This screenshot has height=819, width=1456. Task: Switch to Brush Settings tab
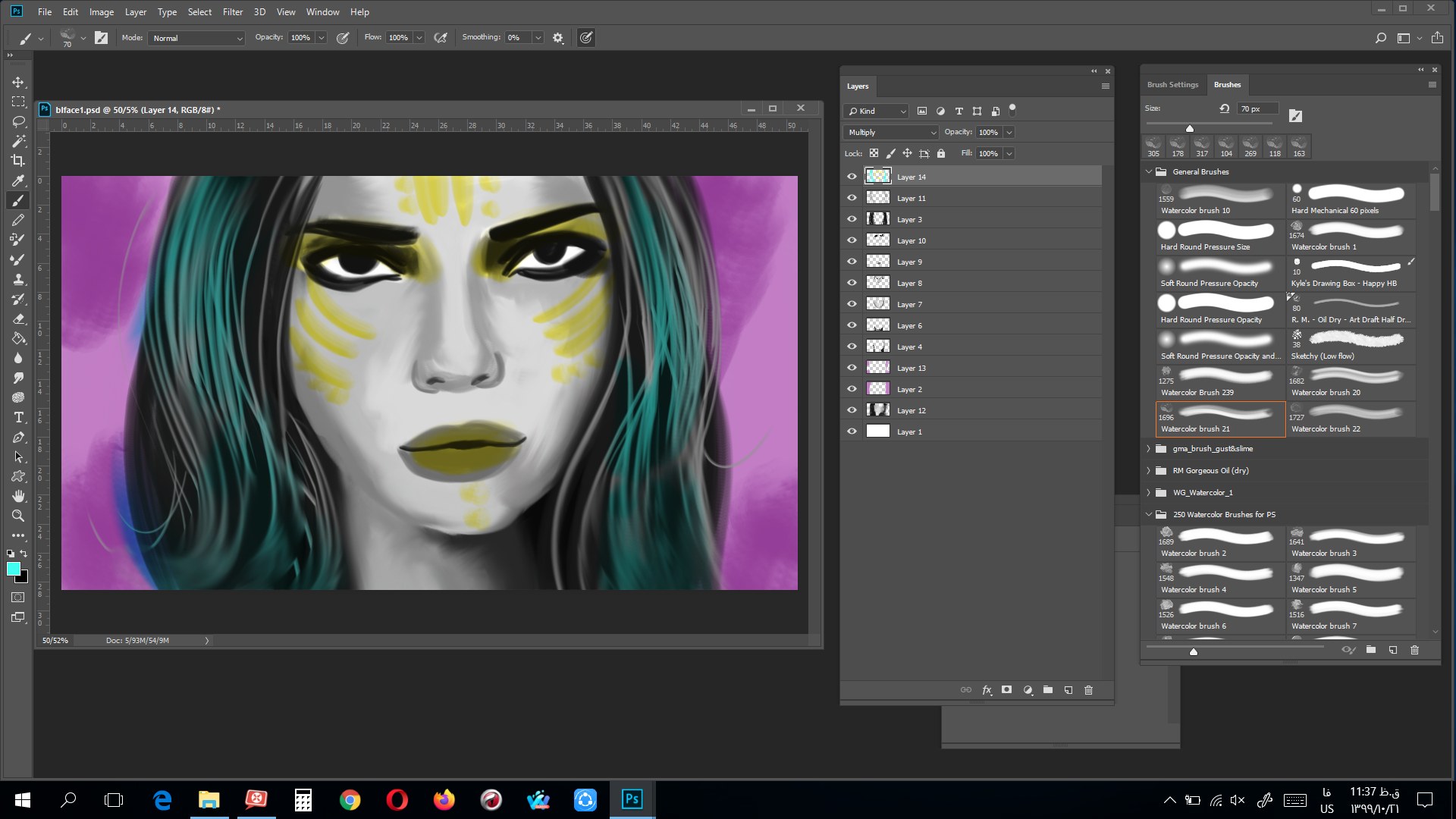[1172, 84]
